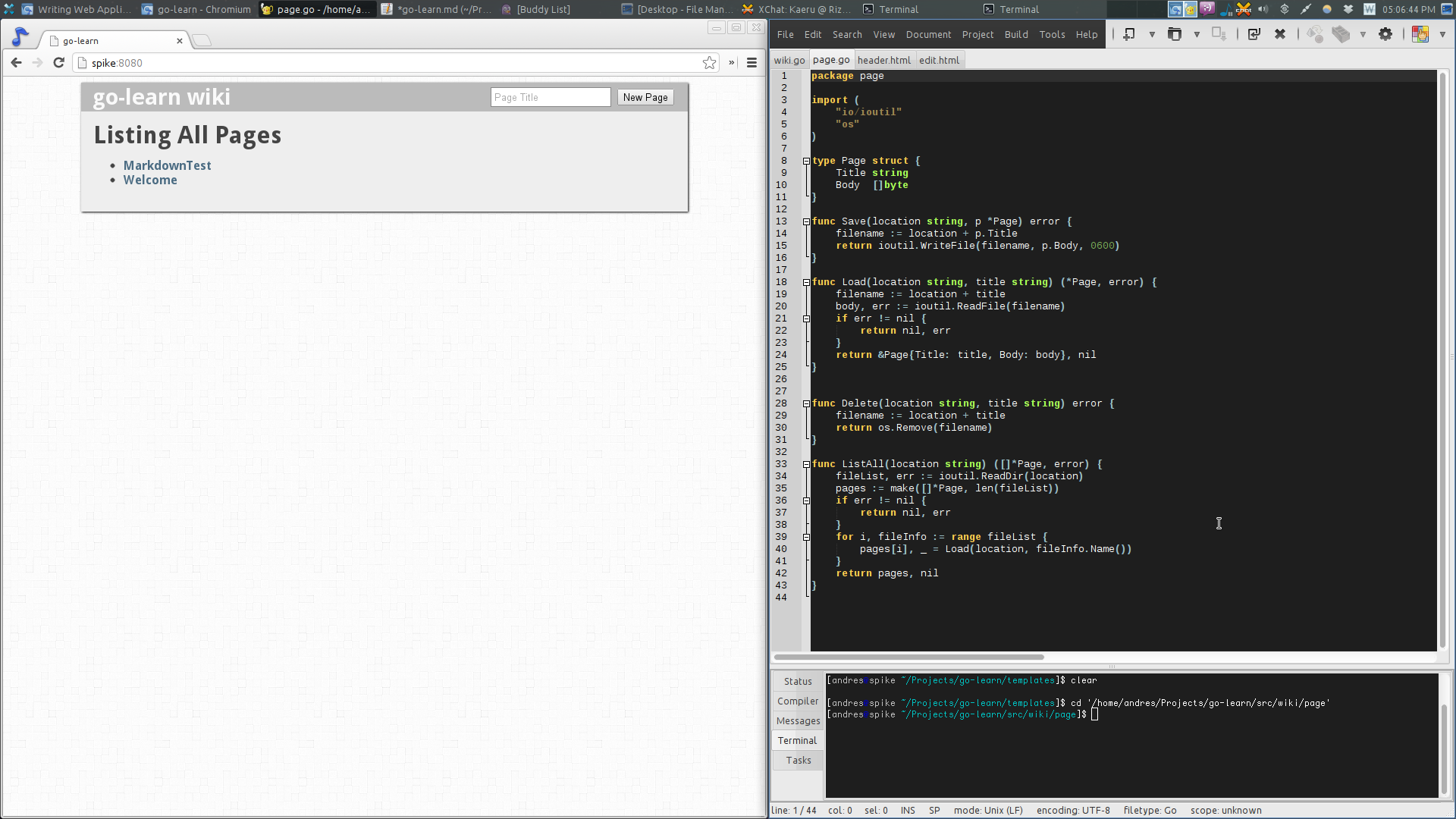The width and height of the screenshot is (1456, 819).
Task: Reload the go-learn page in Chromium
Action: [58, 63]
